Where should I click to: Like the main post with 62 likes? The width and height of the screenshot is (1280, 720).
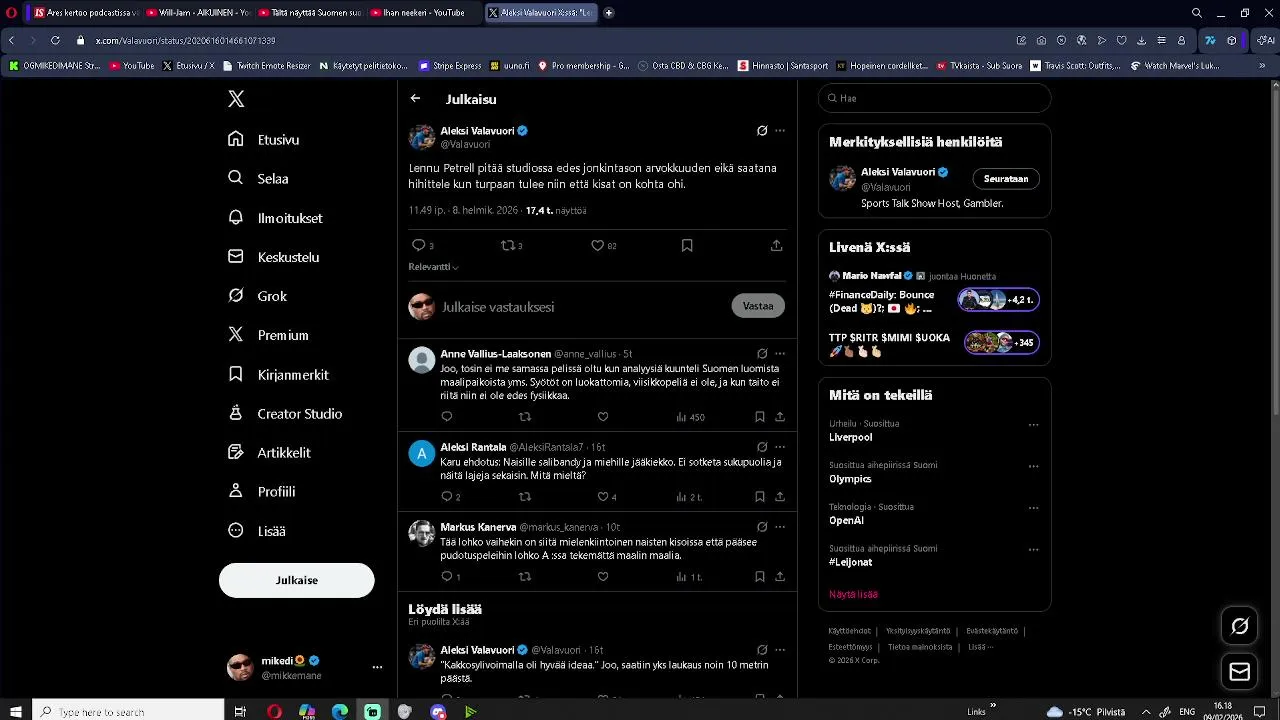[x=597, y=245]
